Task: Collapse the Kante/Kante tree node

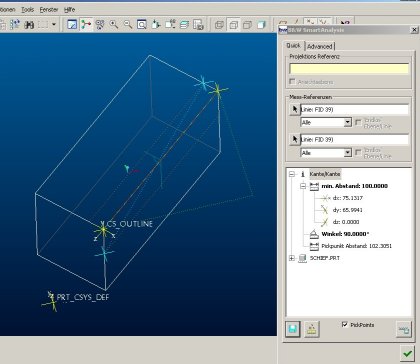Action: (x=292, y=174)
